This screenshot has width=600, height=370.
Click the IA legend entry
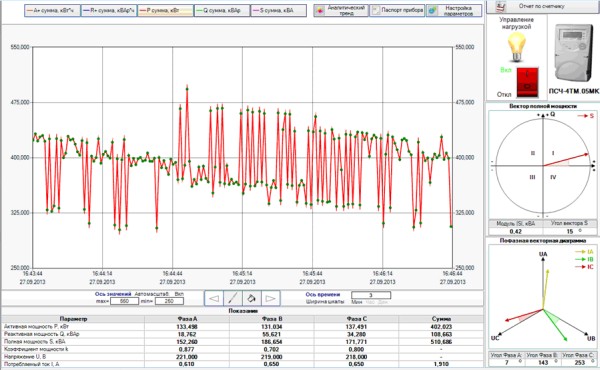tap(584, 252)
